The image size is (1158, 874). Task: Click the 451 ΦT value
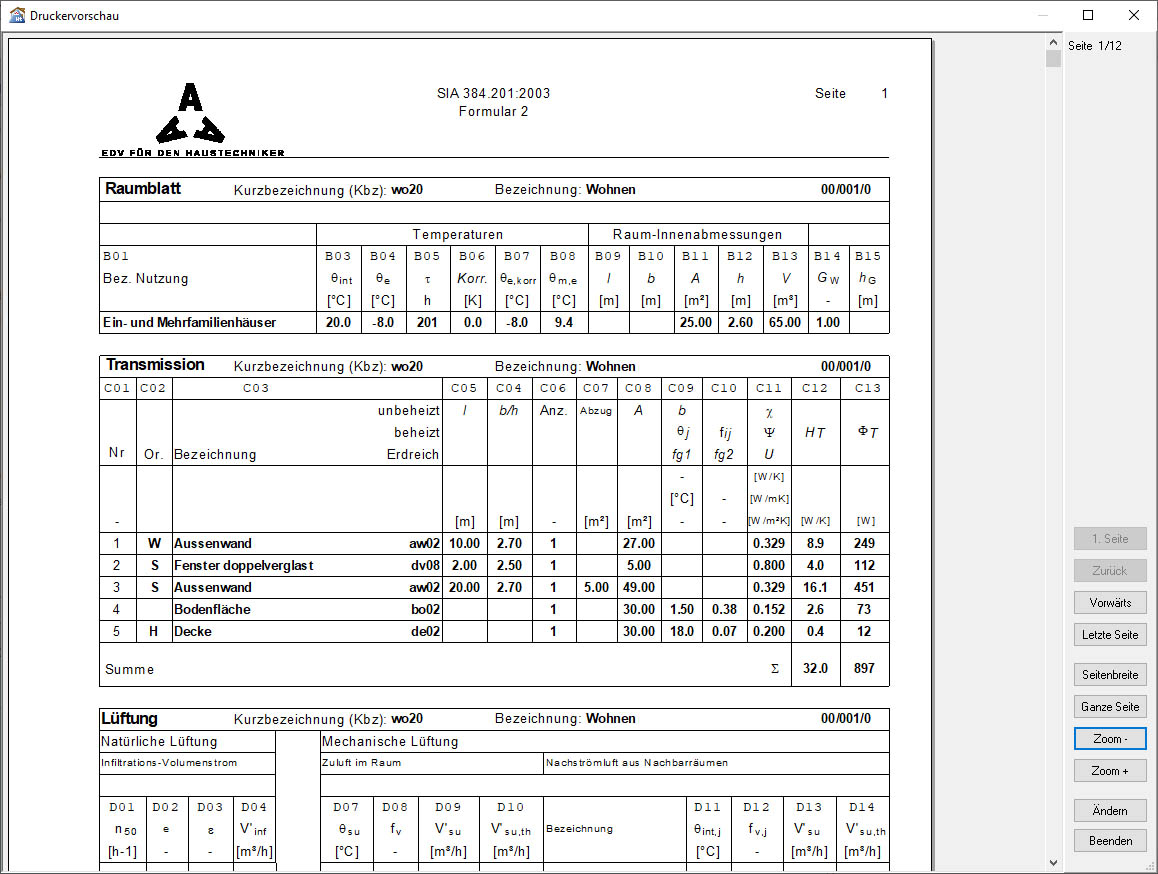(x=864, y=588)
